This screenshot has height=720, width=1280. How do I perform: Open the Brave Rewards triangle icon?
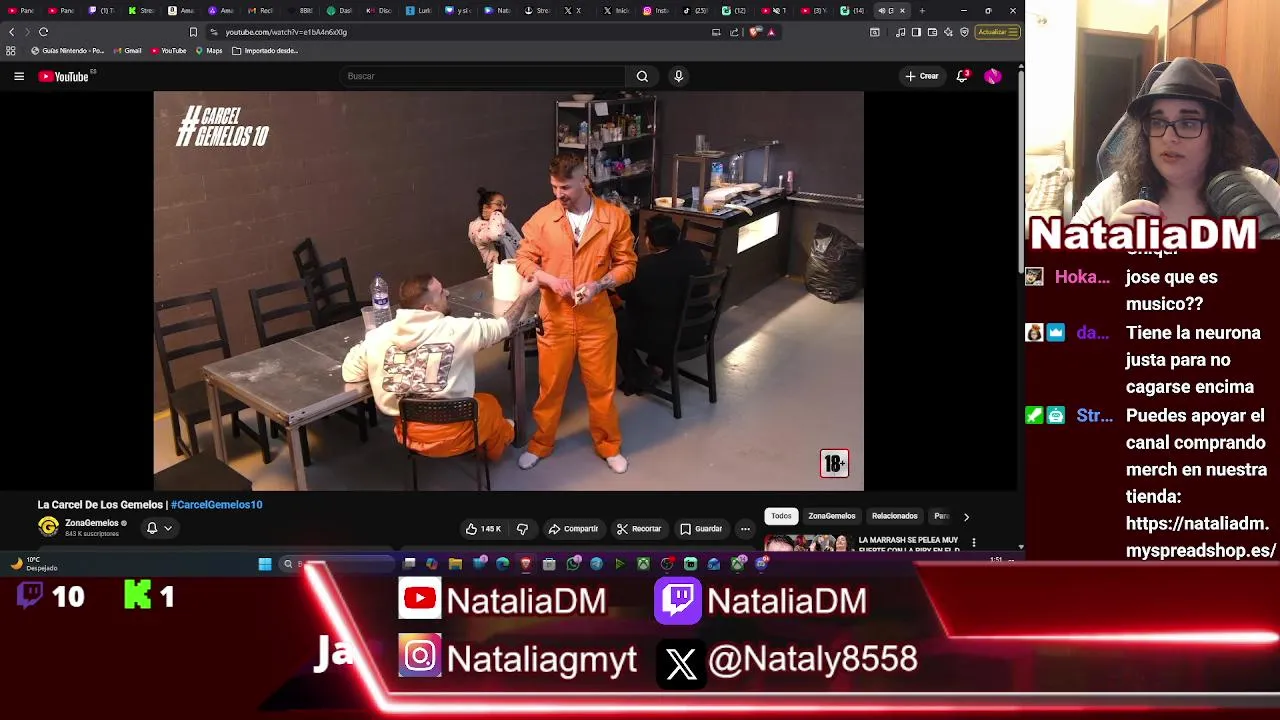click(771, 32)
